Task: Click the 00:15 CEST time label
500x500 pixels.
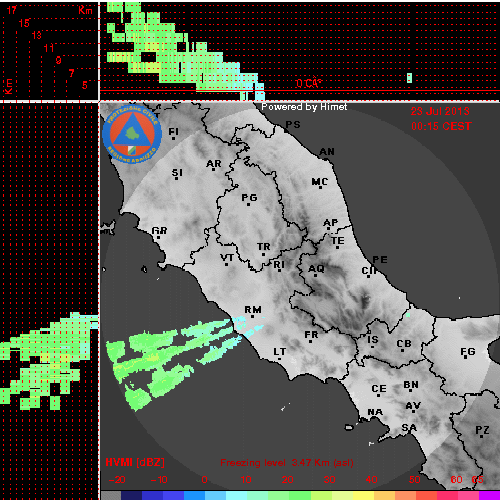Action: [441, 126]
